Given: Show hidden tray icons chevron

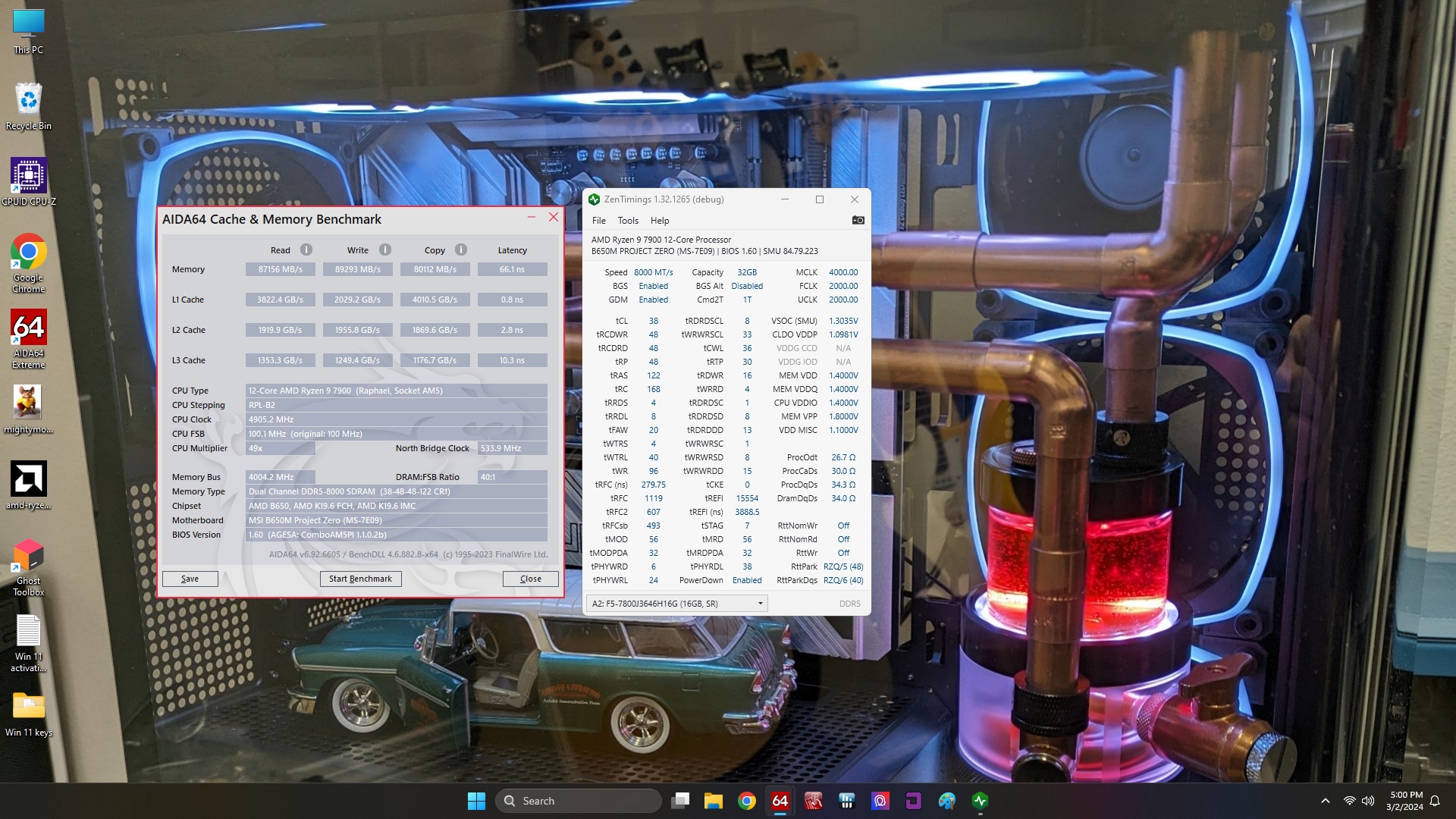Looking at the screenshot, I should (x=1325, y=801).
